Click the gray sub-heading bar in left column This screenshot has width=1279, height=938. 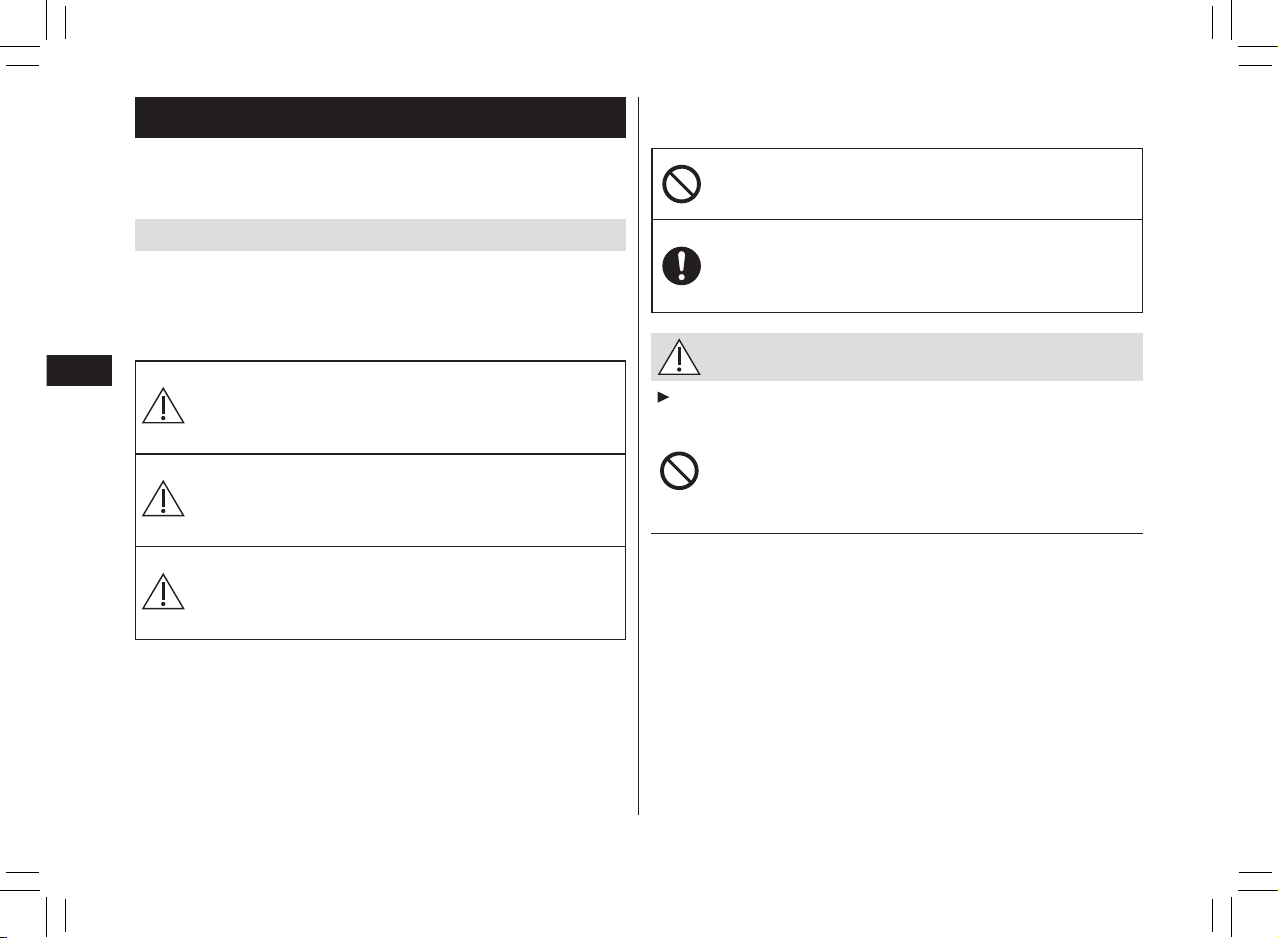pyautogui.click(x=380, y=235)
